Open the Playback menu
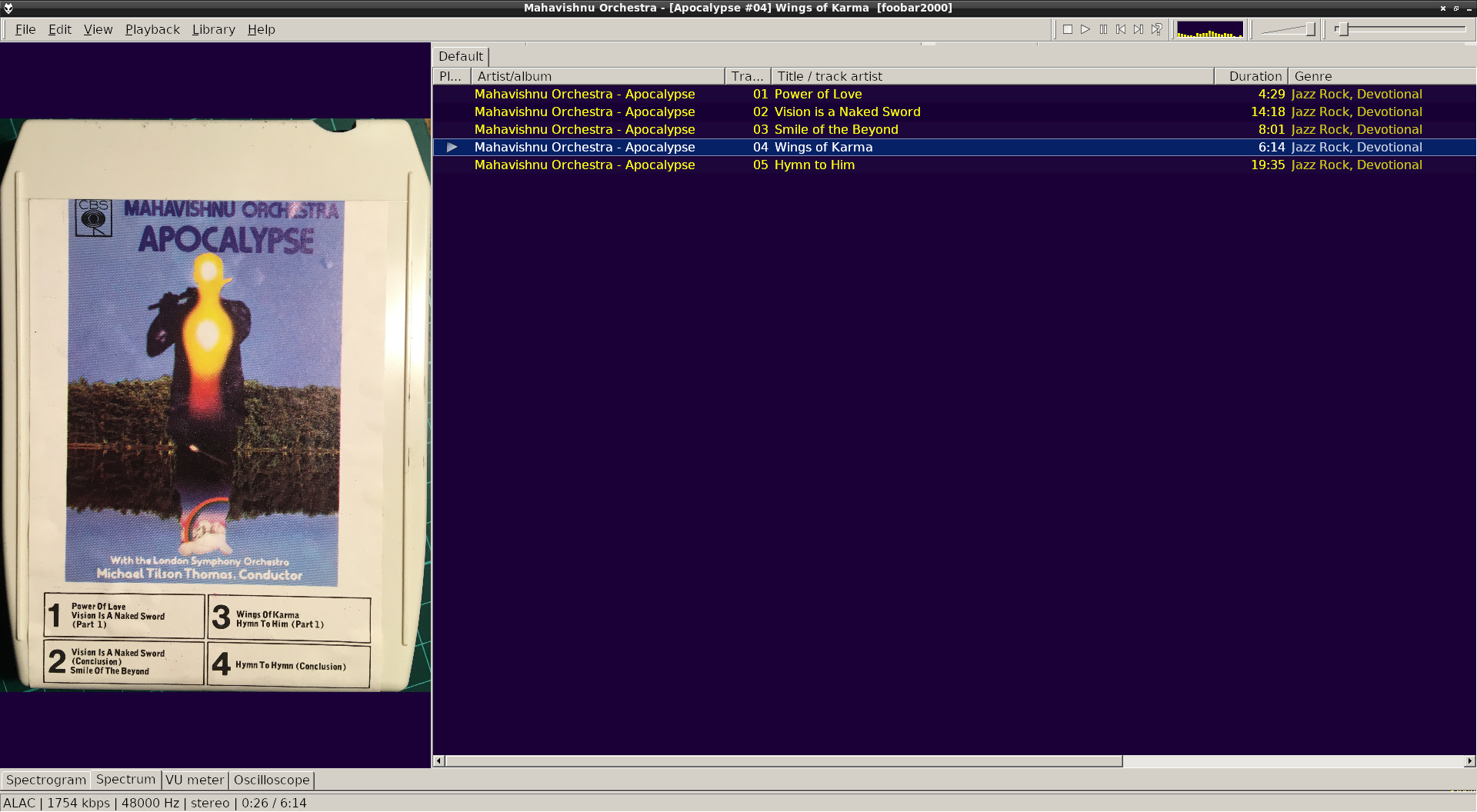Image resolution: width=1477 pixels, height=812 pixels. (152, 29)
